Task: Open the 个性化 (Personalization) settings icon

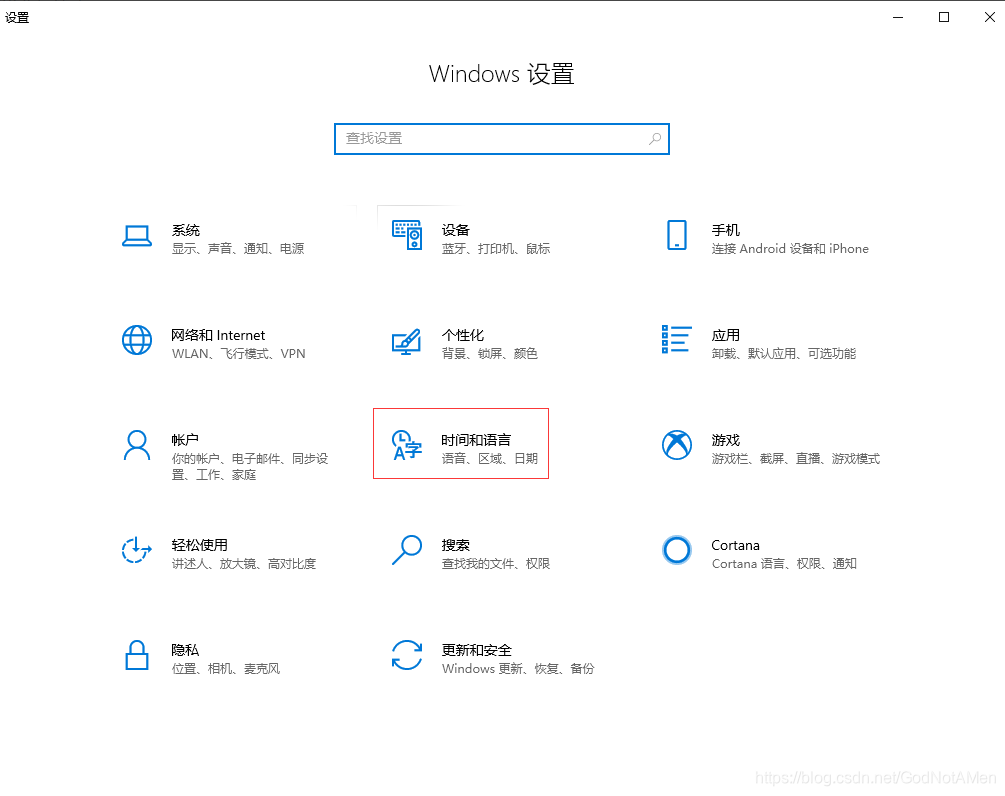Action: (407, 340)
